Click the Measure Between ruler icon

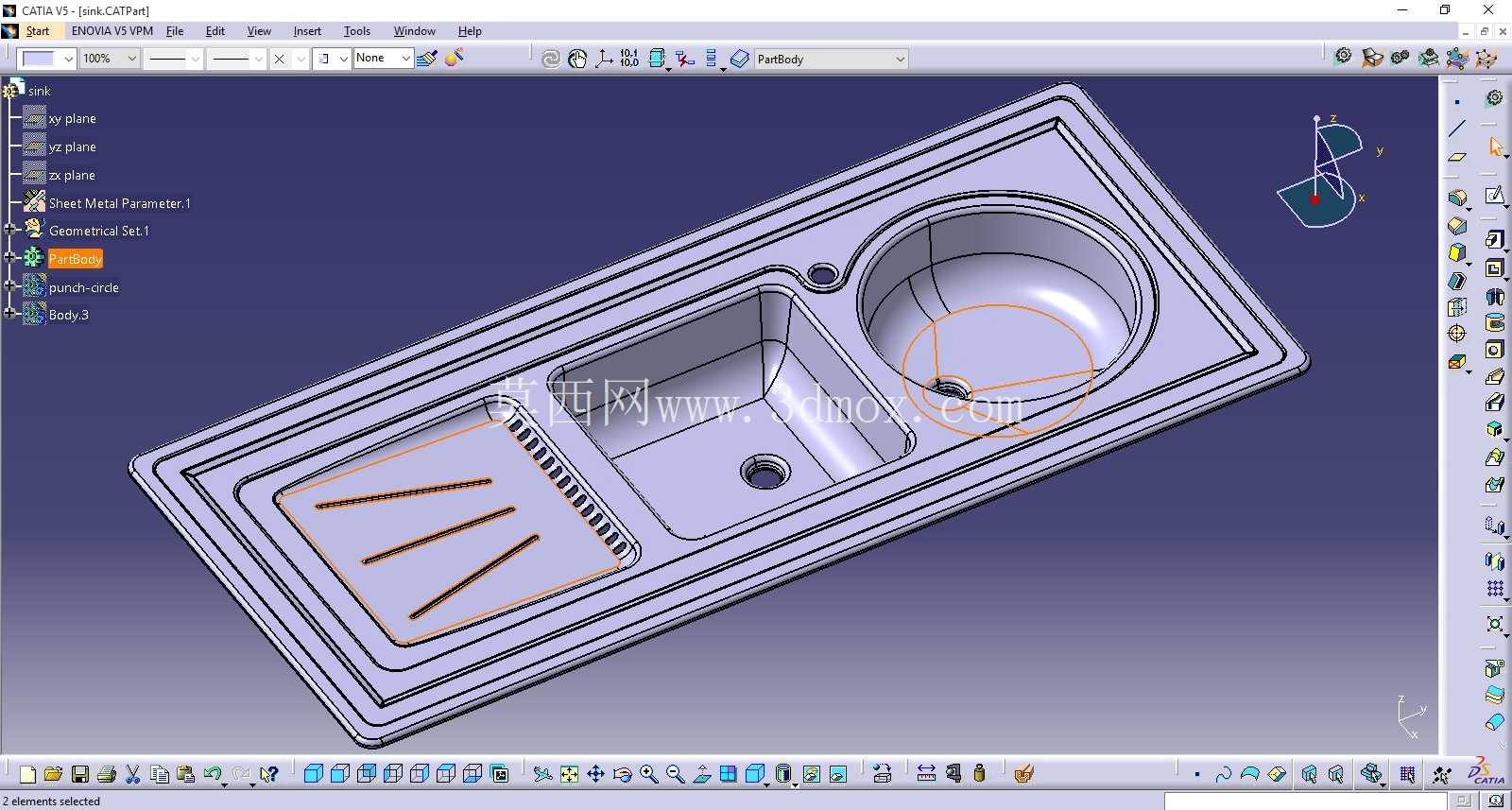coord(926,774)
